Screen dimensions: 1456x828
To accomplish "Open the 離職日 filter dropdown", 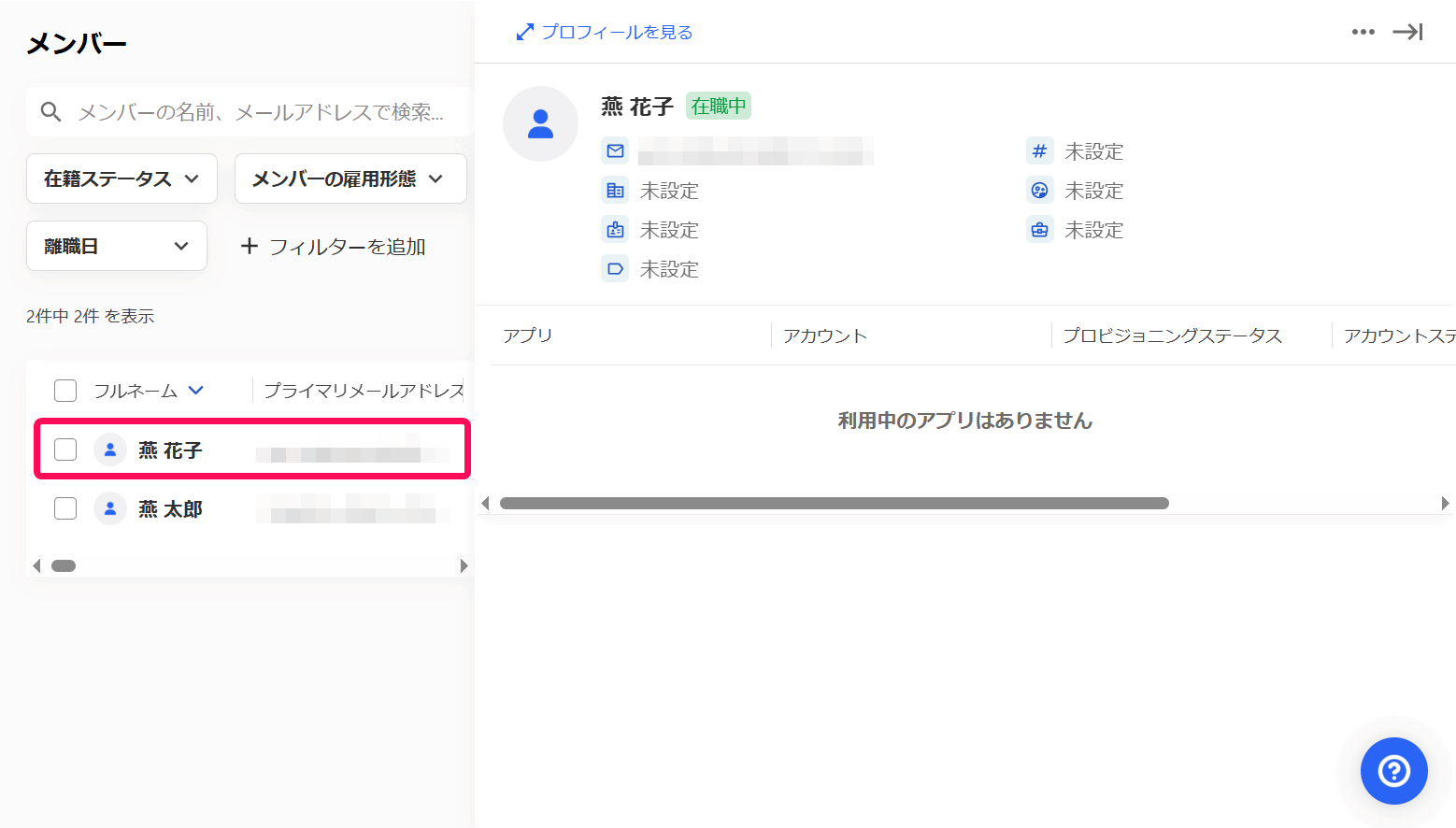I will [x=117, y=246].
